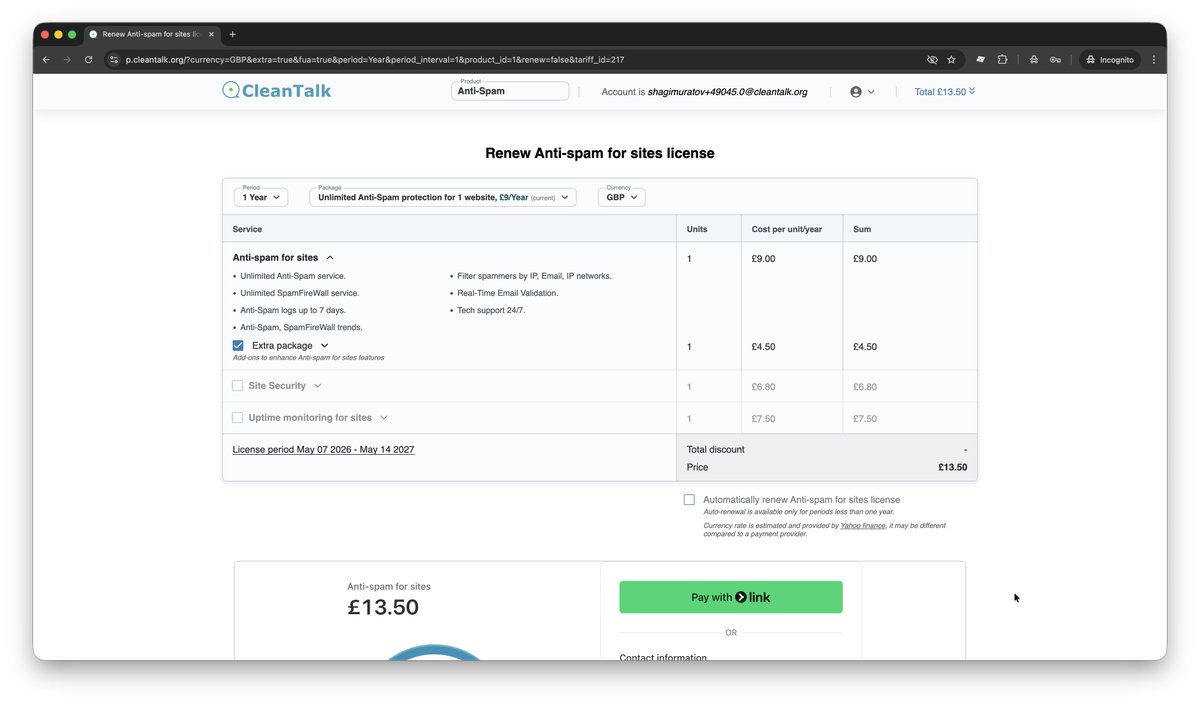Open a new tab with plus icon
This screenshot has height=704, width=1200.
[233, 34]
